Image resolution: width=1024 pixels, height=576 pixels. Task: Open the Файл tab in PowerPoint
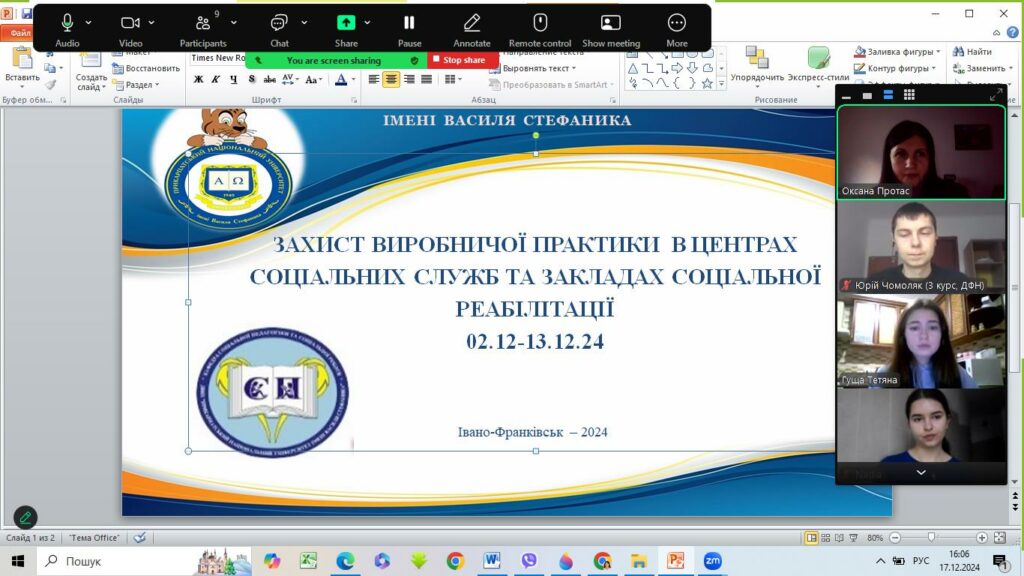click(18, 34)
